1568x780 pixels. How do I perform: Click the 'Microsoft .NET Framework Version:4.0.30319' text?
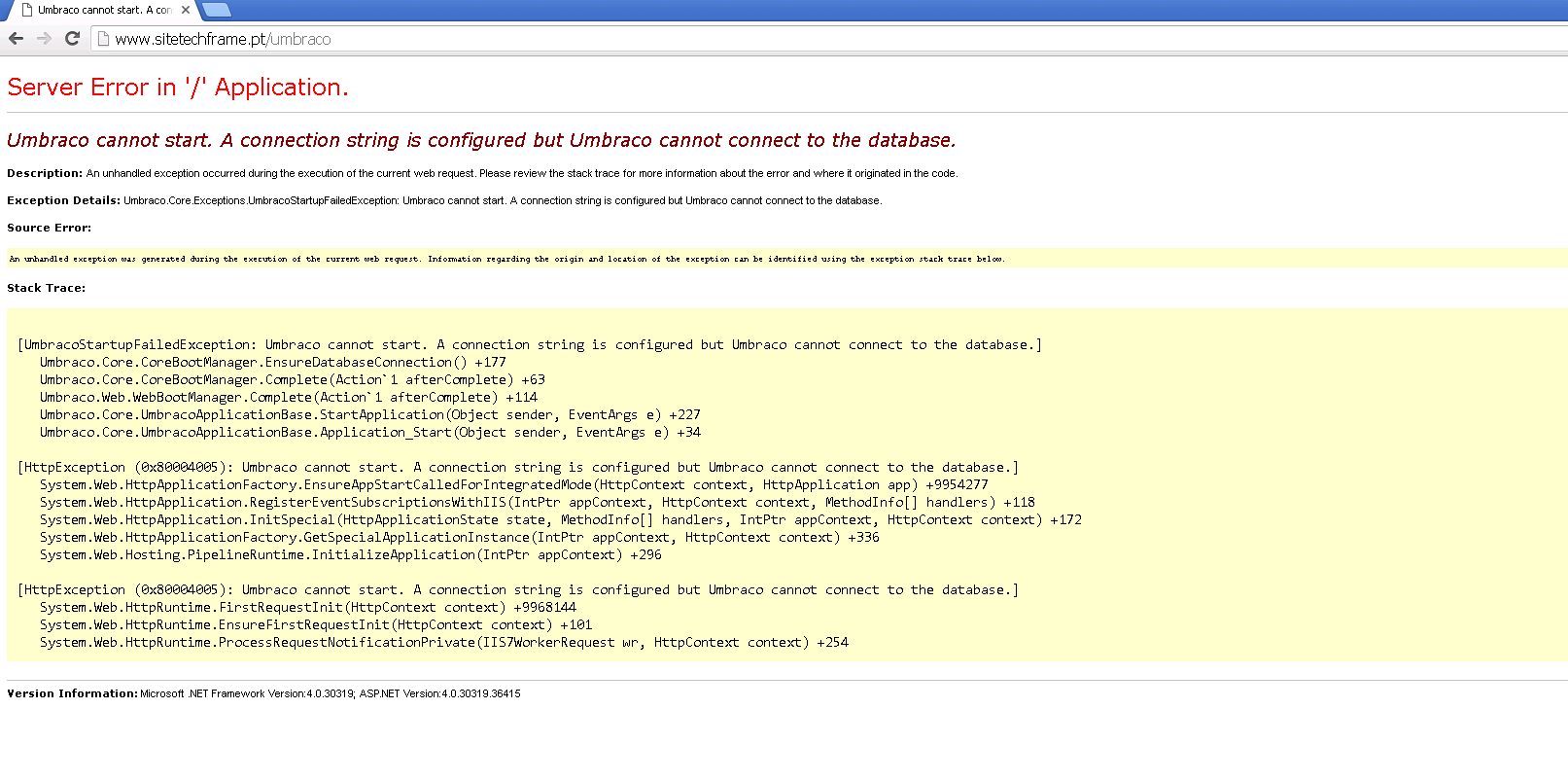247,693
